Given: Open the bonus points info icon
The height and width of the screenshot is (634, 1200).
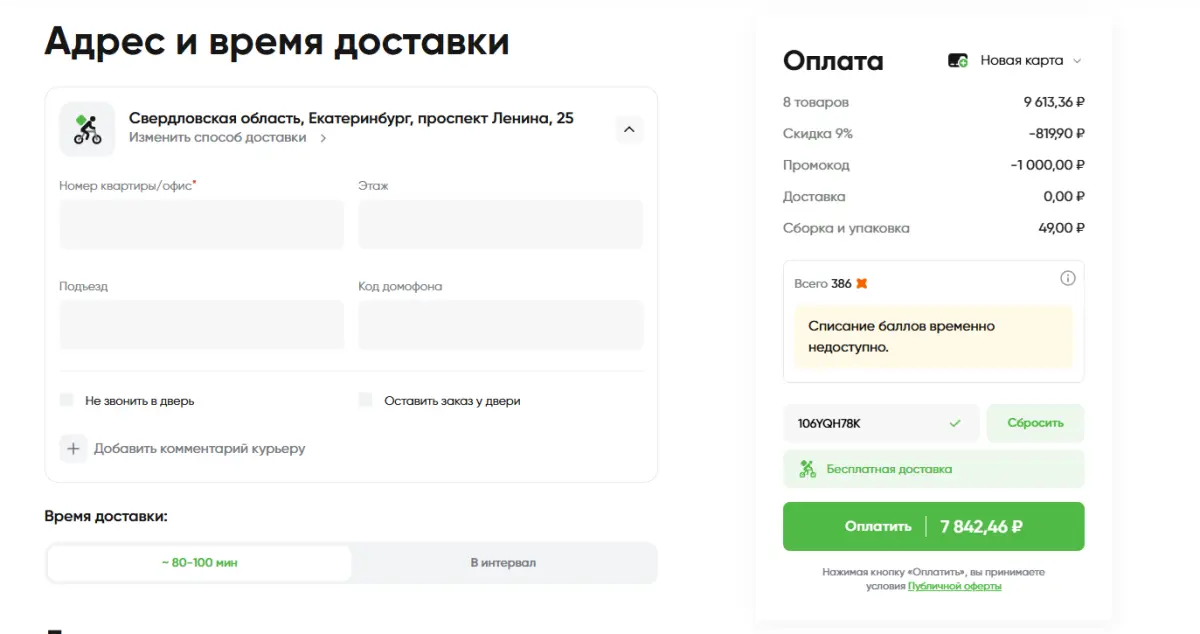Looking at the screenshot, I should [x=1067, y=278].
